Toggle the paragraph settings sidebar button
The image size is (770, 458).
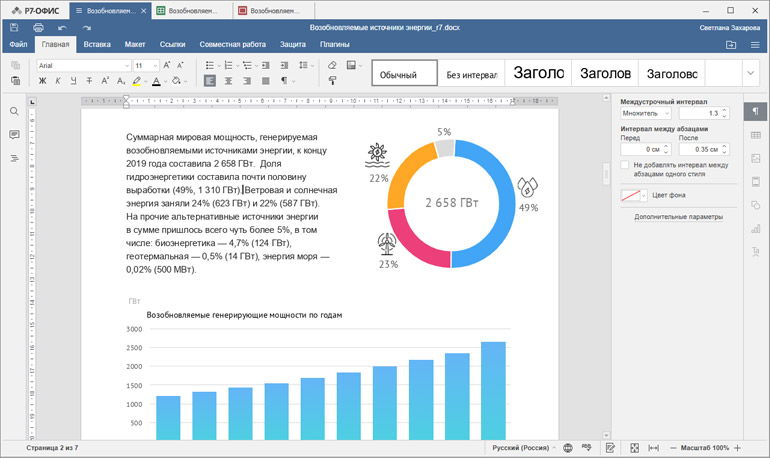click(755, 110)
